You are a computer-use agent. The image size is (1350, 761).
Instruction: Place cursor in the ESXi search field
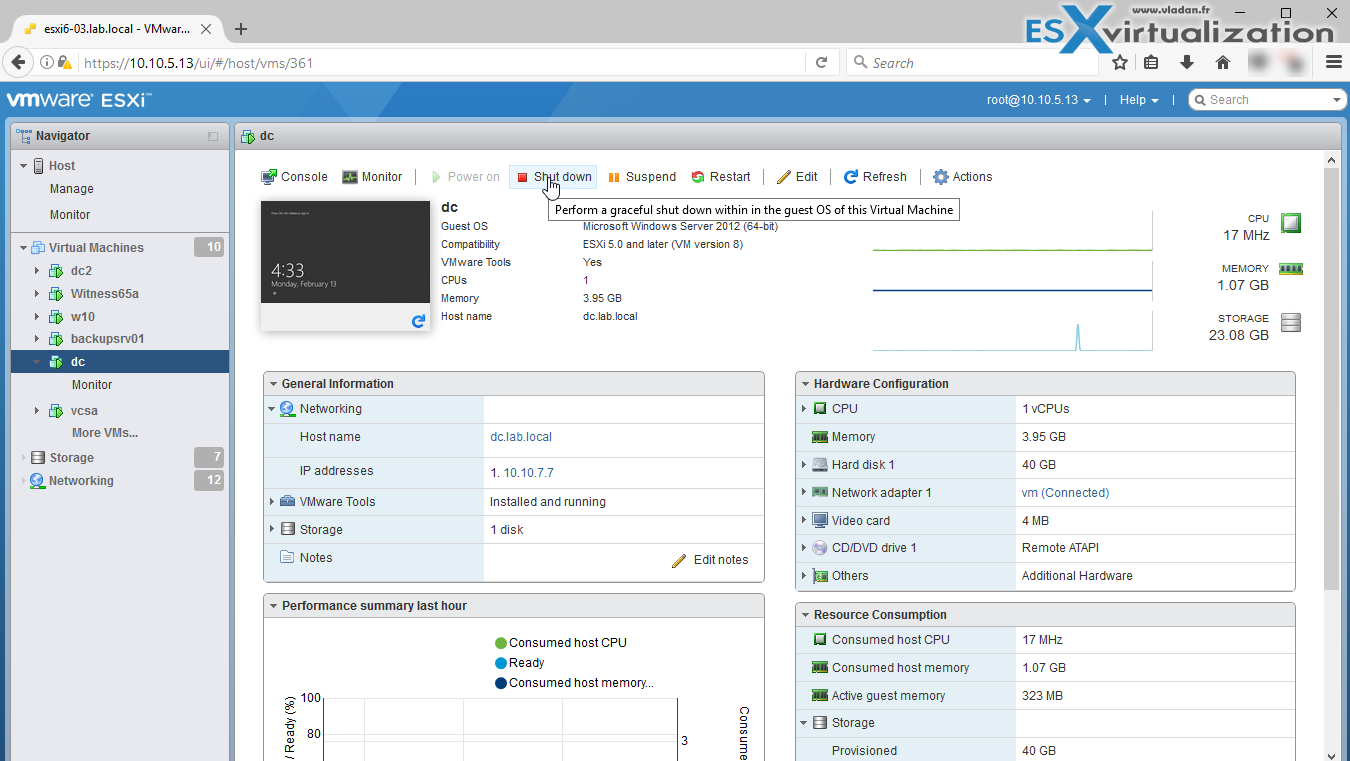click(x=1265, y=99)
